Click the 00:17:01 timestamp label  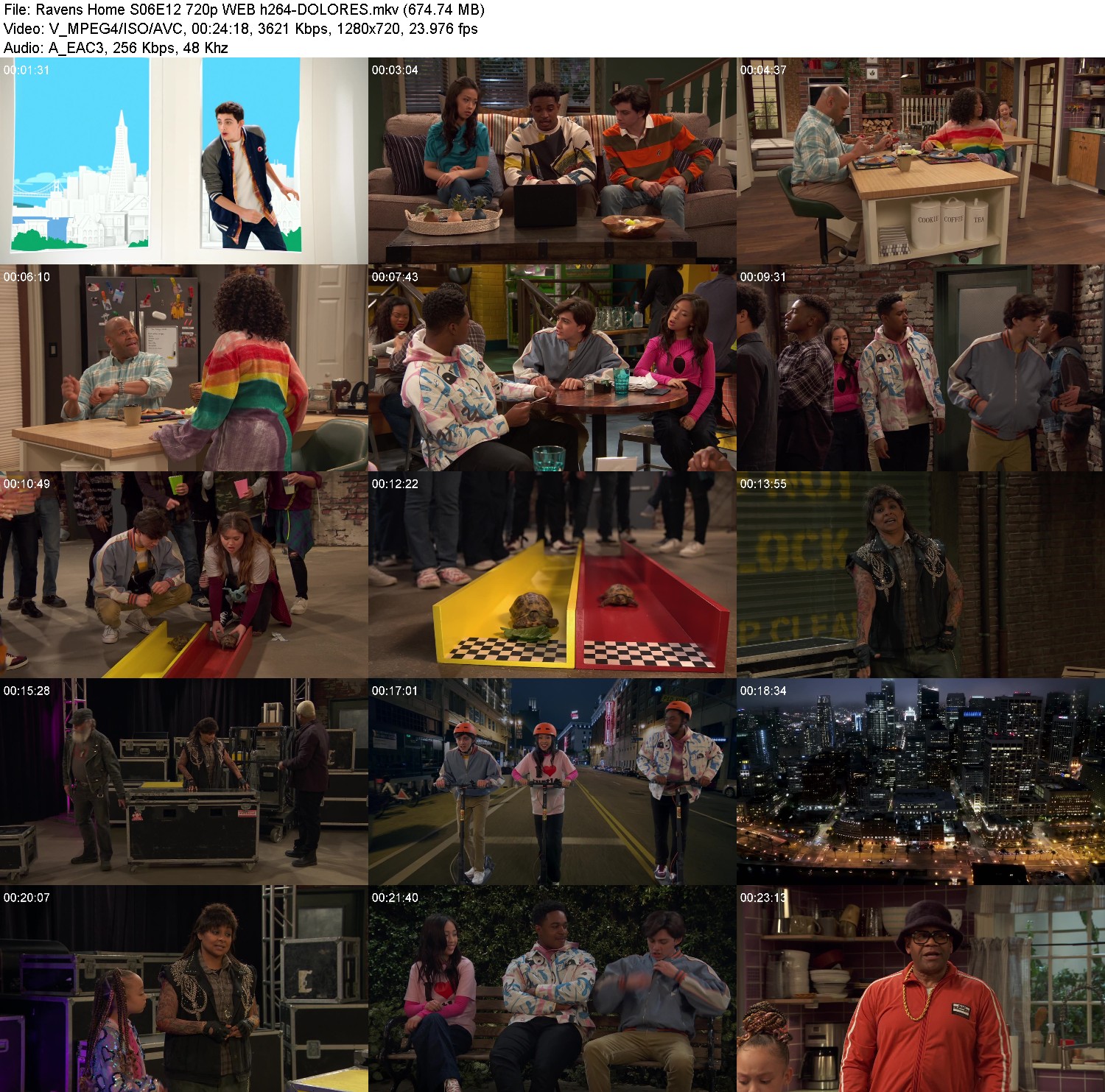coord(395,691)
